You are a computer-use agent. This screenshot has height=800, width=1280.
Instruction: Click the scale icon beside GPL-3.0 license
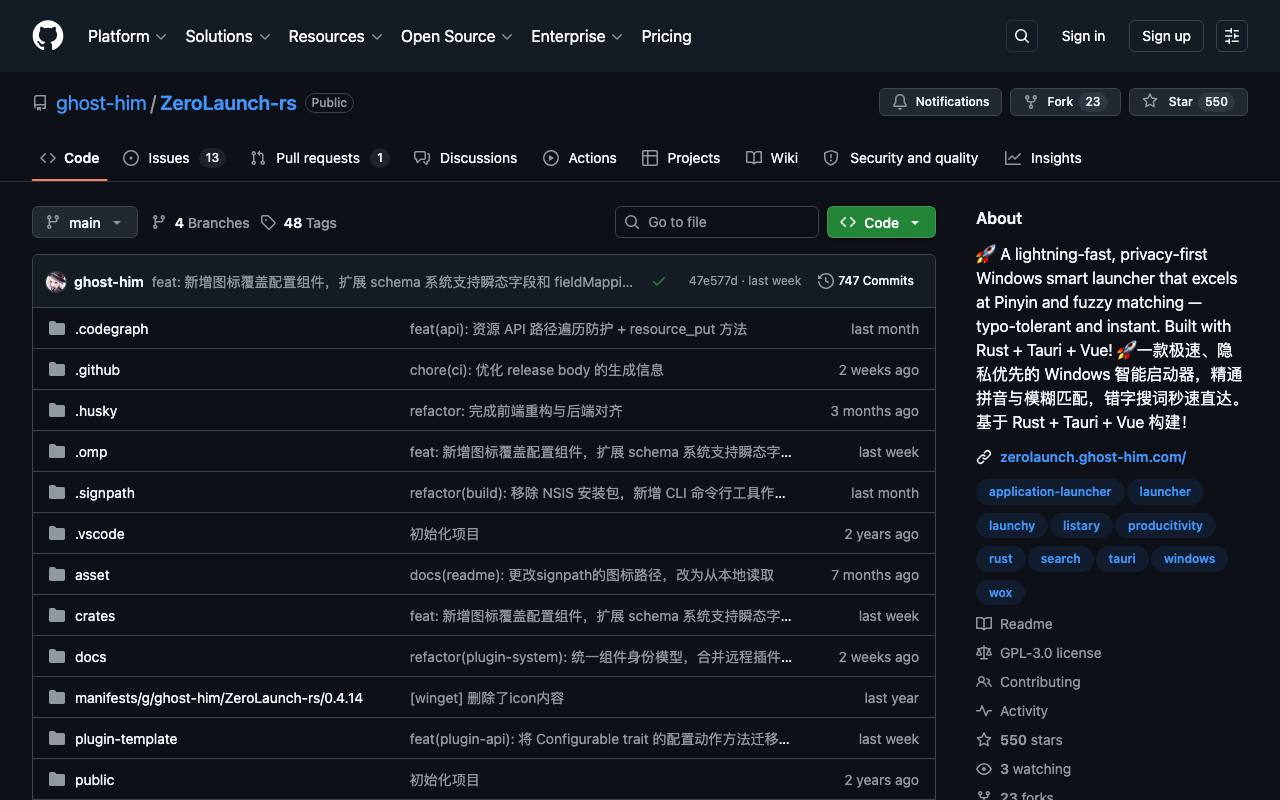click(x=984, y=653)
